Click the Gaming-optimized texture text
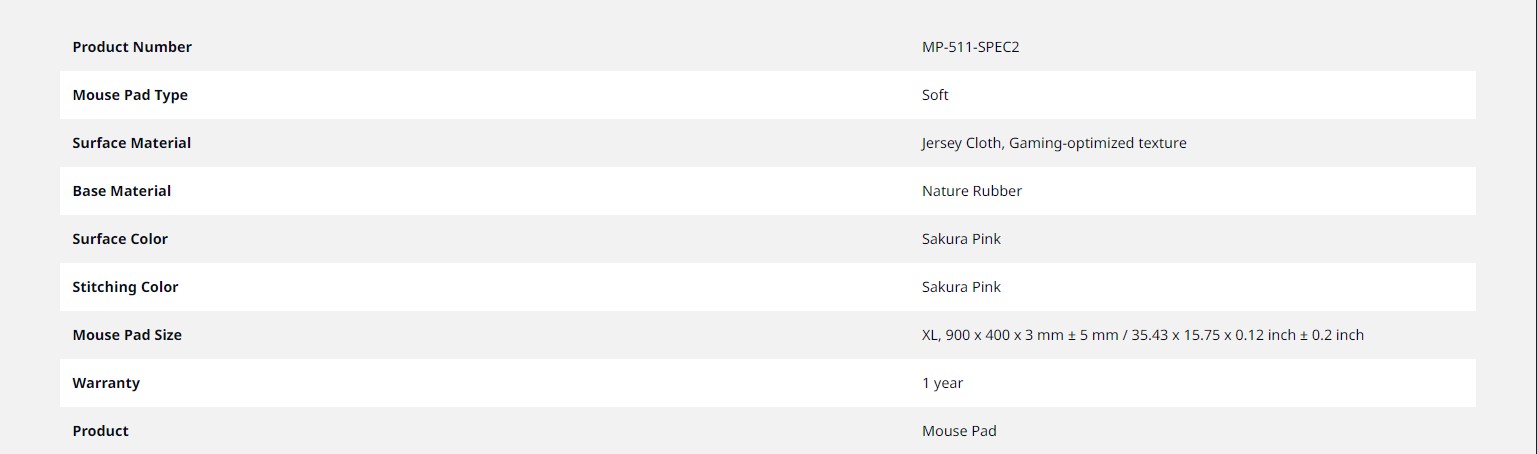Viewport: 1537px width, 454px height. (x=1098, y=143)
